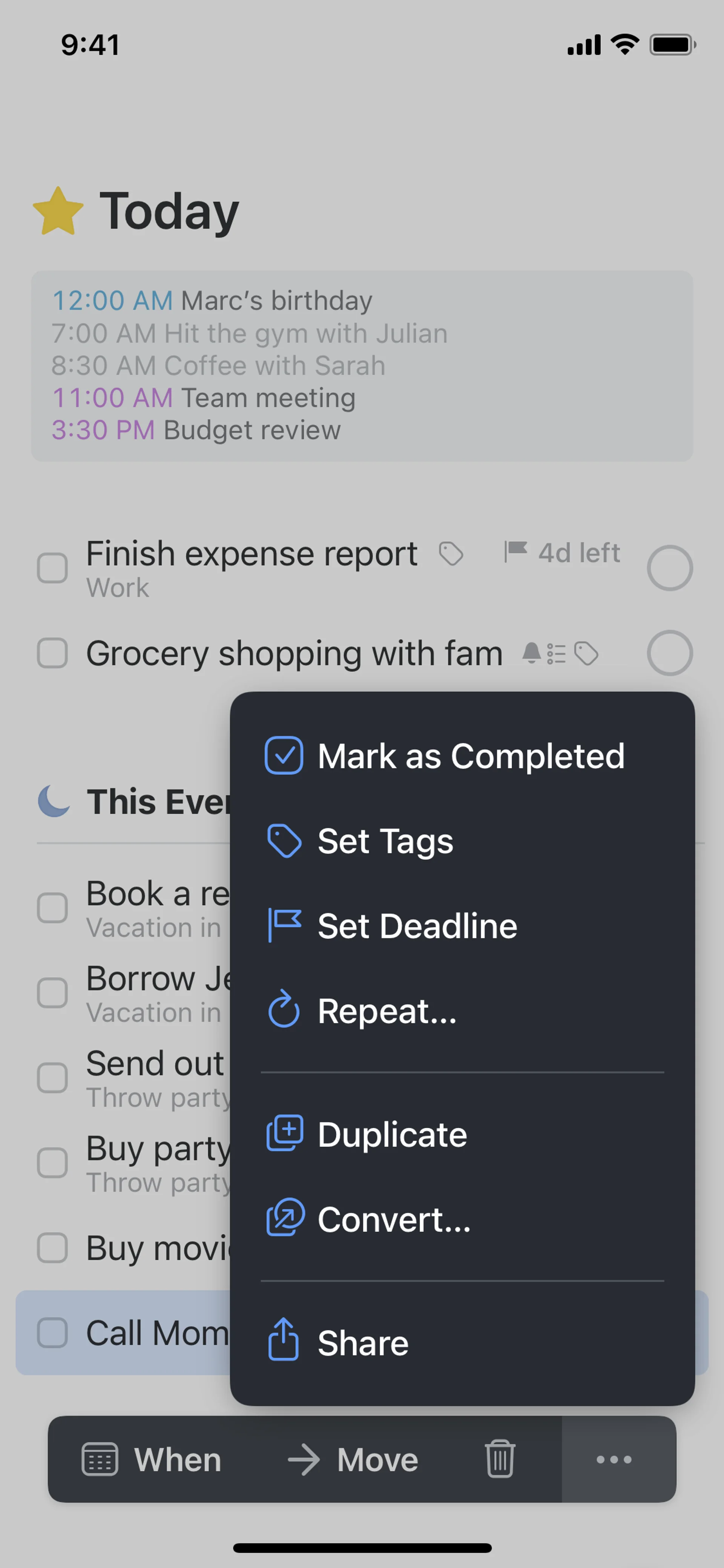Check off Finish expense report checkbox
Image resolution: width=724 pixels, height=1568 pixels.
pyautogui.click(x=52, y=568)
